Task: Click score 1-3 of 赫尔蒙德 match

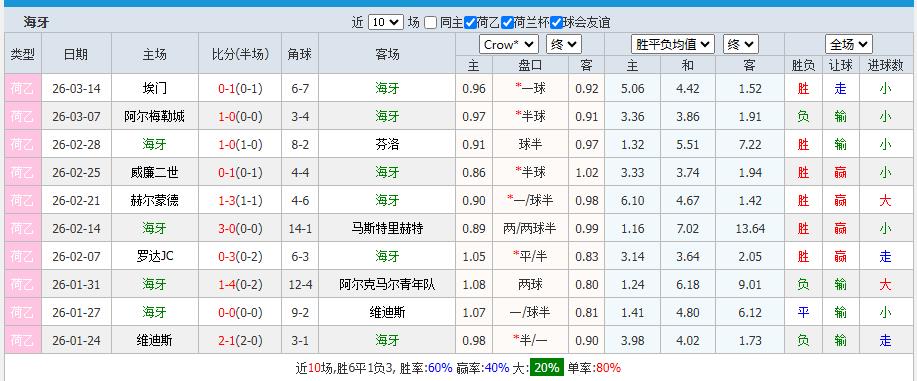Action: 226,201
